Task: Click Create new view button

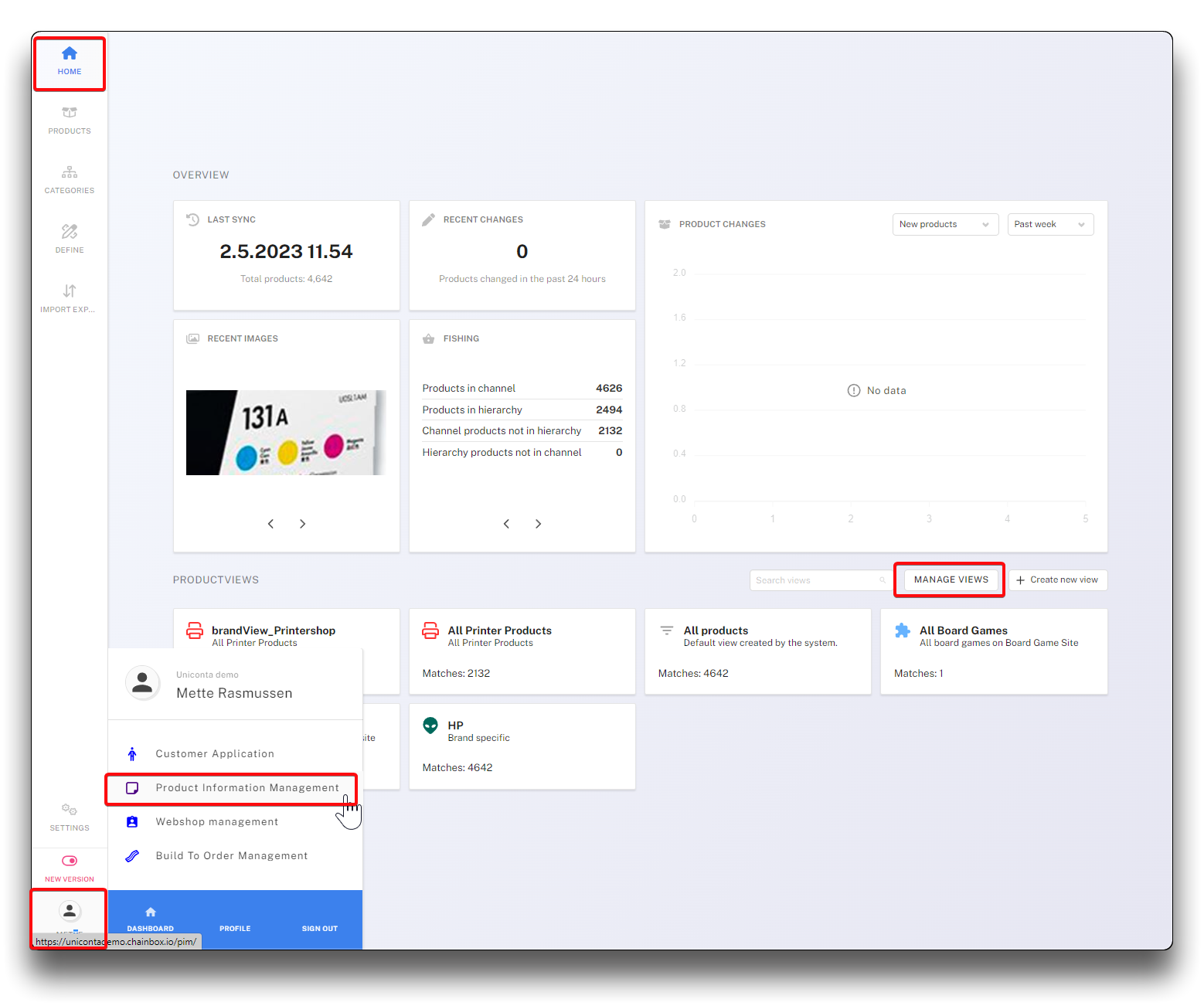Action: [x=1057, y=580]
